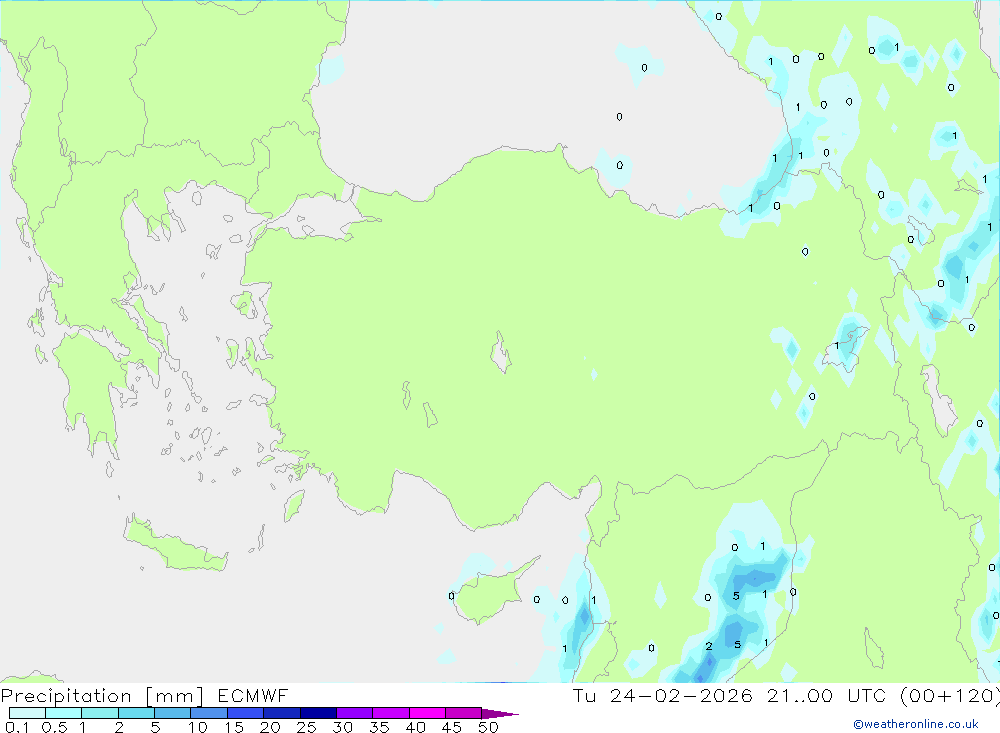Click the '10' legend scale label
Image resolution: width=1000 pixels, height=733 pixels.
pyautogui.click(x=198, y=727)
